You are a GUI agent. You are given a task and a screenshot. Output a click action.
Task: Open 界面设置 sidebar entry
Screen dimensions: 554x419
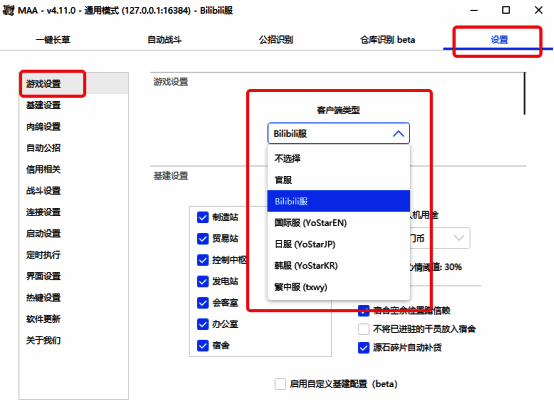[73, 276]
